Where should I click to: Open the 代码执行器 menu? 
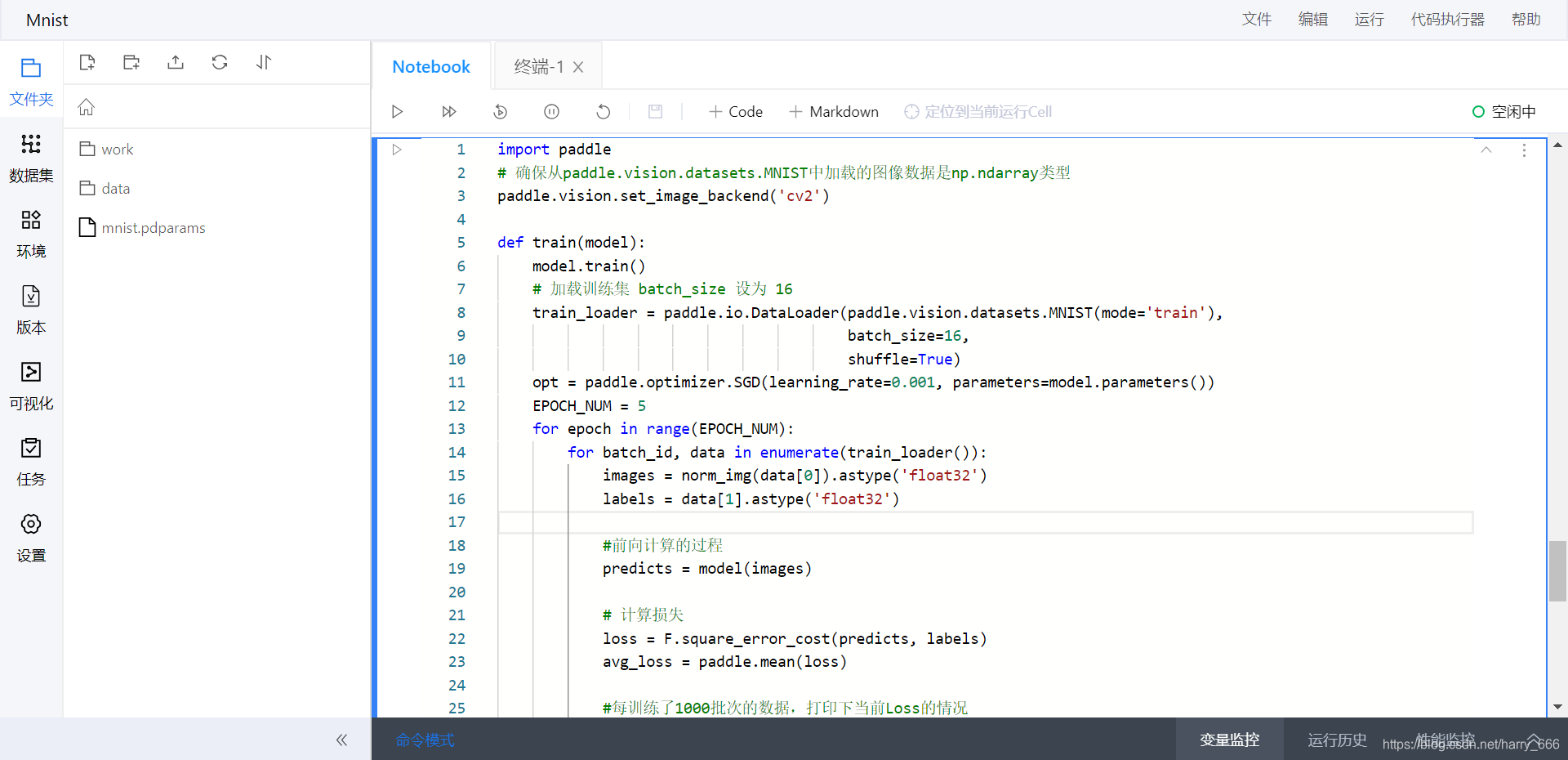tap(1448, 20)
